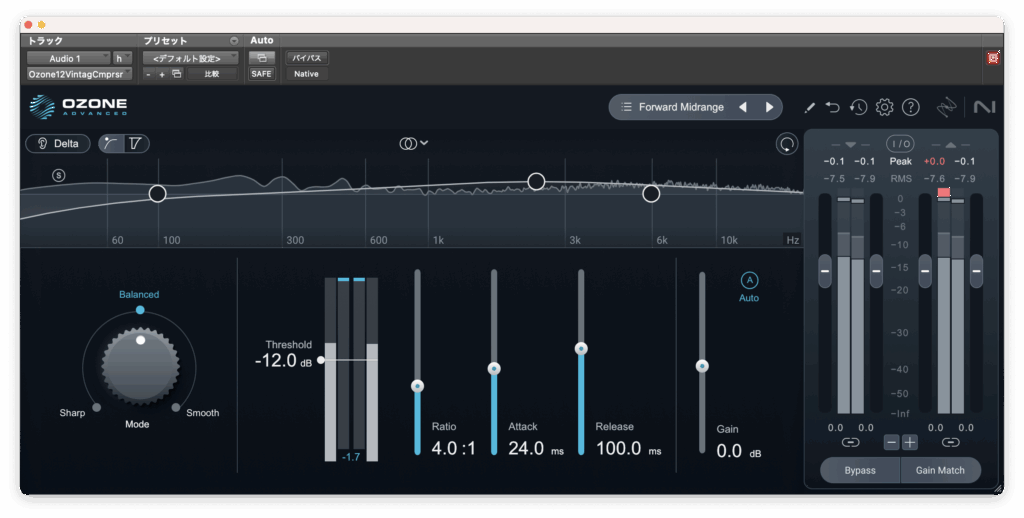Click the undo arrow icon
Viewport: 1024px width, 518px height.
(833, 107)
